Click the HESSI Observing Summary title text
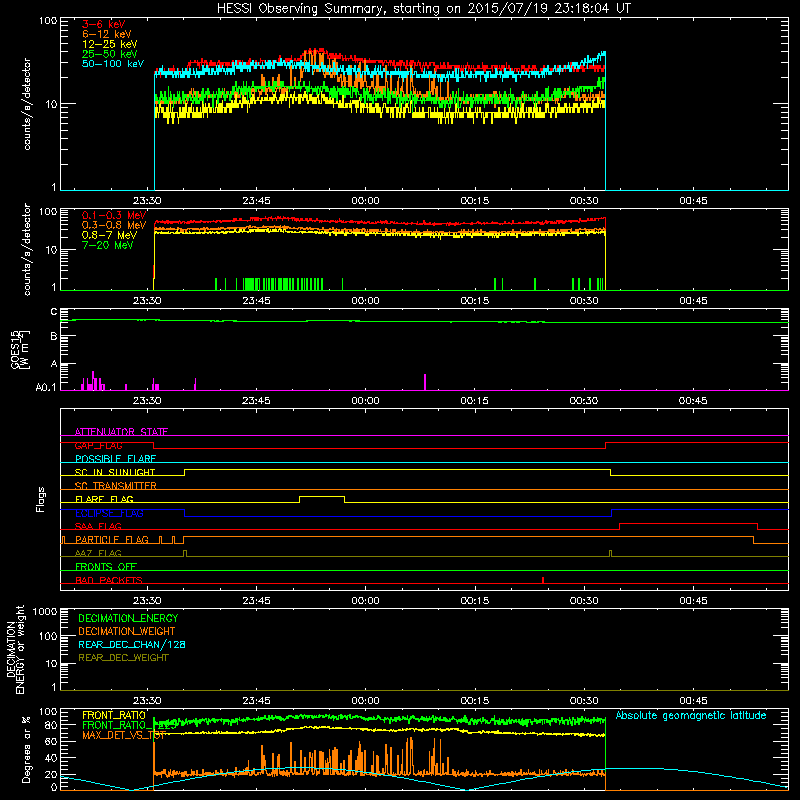 pos(424,9)
